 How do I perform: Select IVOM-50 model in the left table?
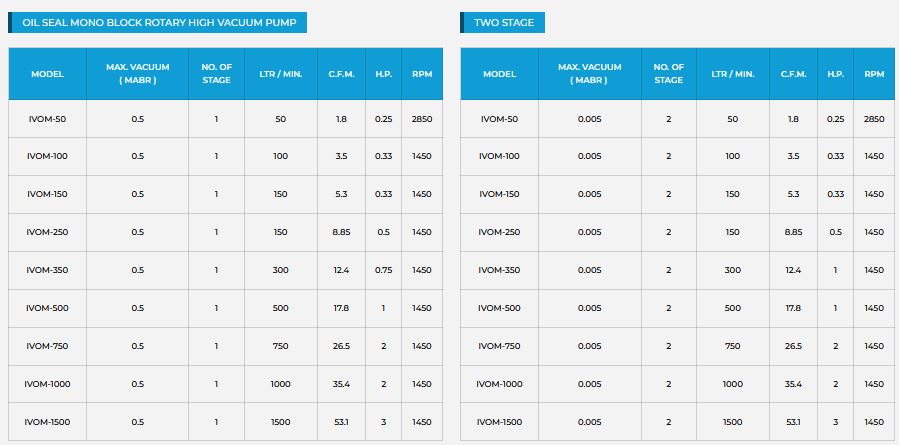(x=47, y=119)
